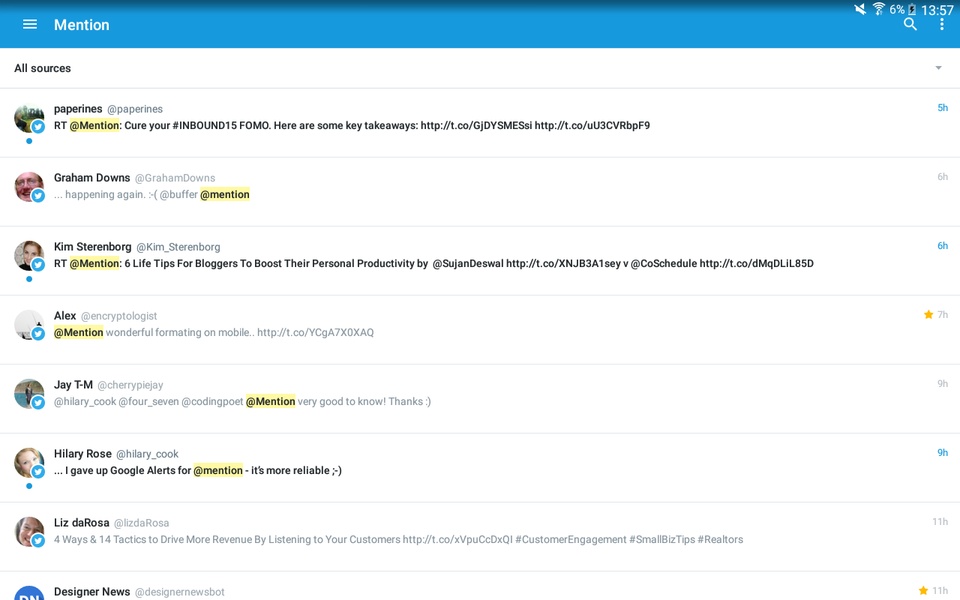Screen dimensions: 960x600
Task: Click the dropdown arrow beside All sources
Action: pos(939,68)
